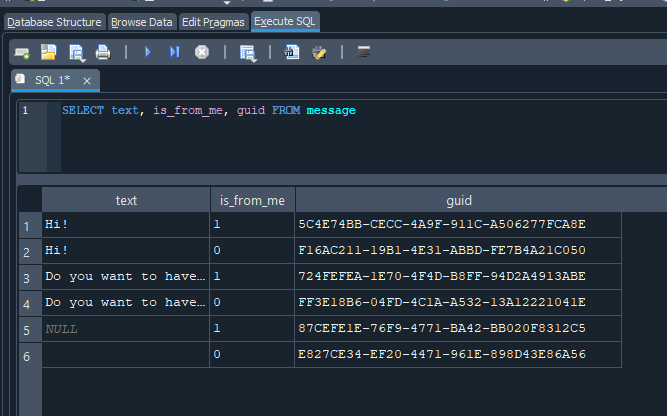This screenshot has height=416, width=667.
Task: Open SQL file from disk
Action: (x=48, y=52)
